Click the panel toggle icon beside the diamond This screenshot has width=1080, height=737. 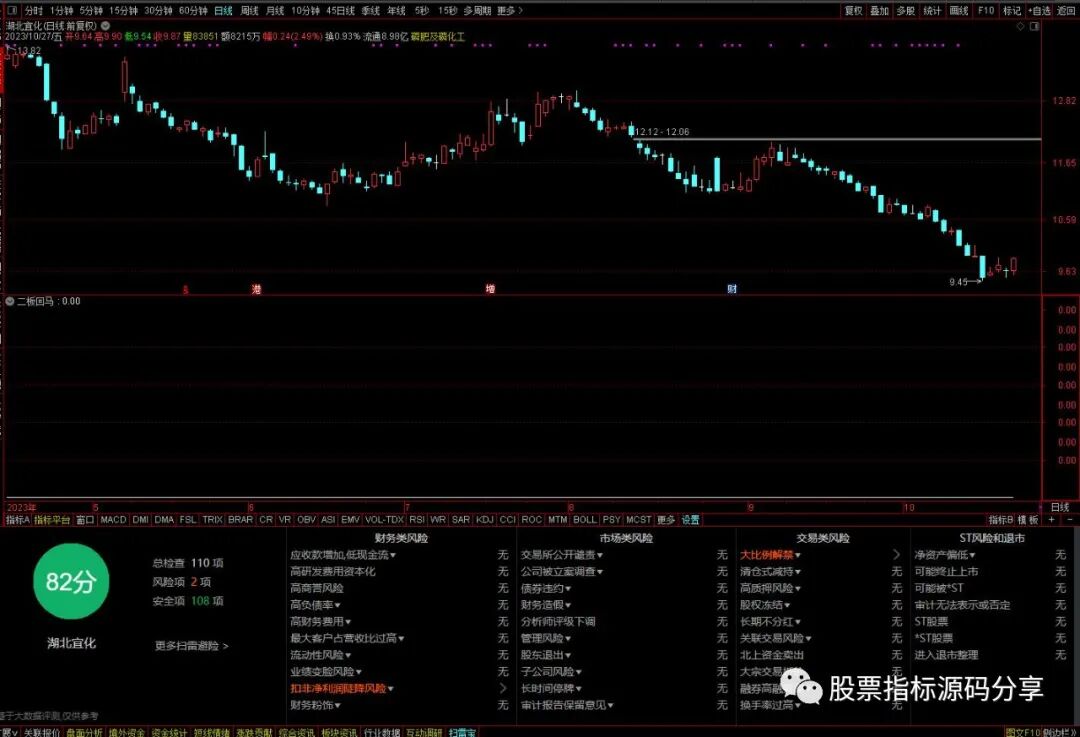pos(1034,26)
